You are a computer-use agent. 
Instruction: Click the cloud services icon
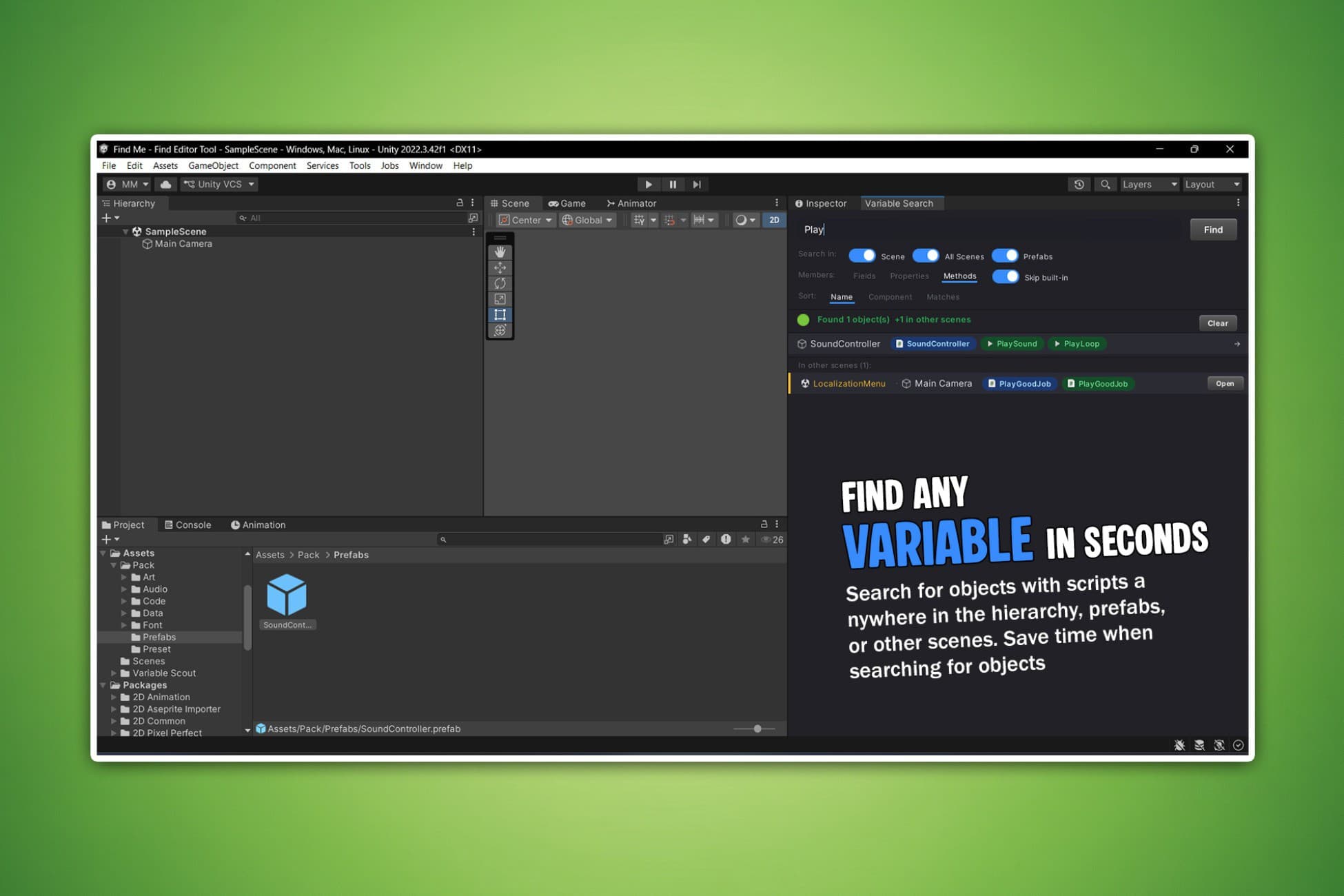pos(165,184)
